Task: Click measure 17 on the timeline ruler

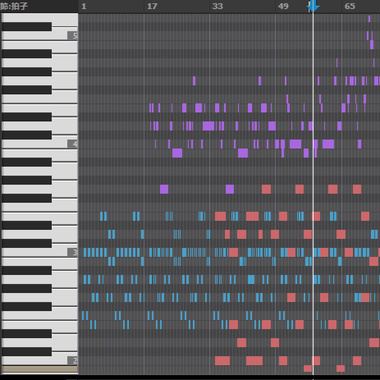Action: [x=152, y=6]
